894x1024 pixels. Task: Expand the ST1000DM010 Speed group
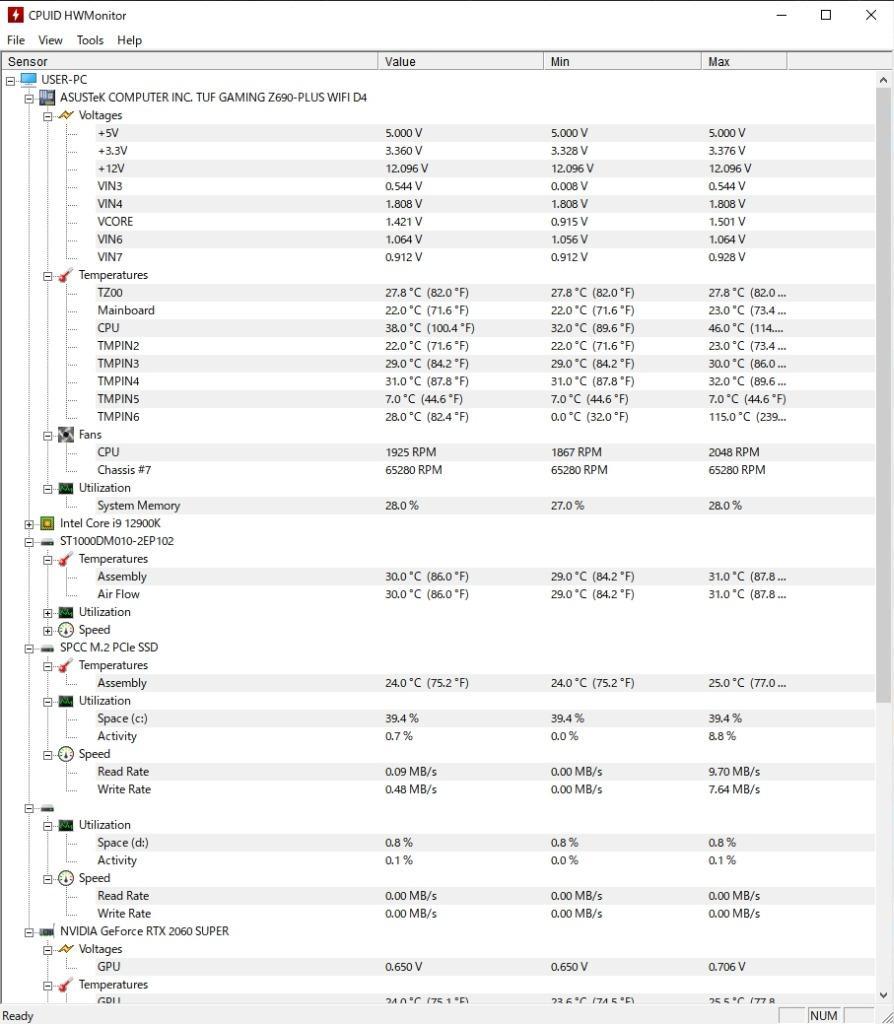[x=48, y=631]
